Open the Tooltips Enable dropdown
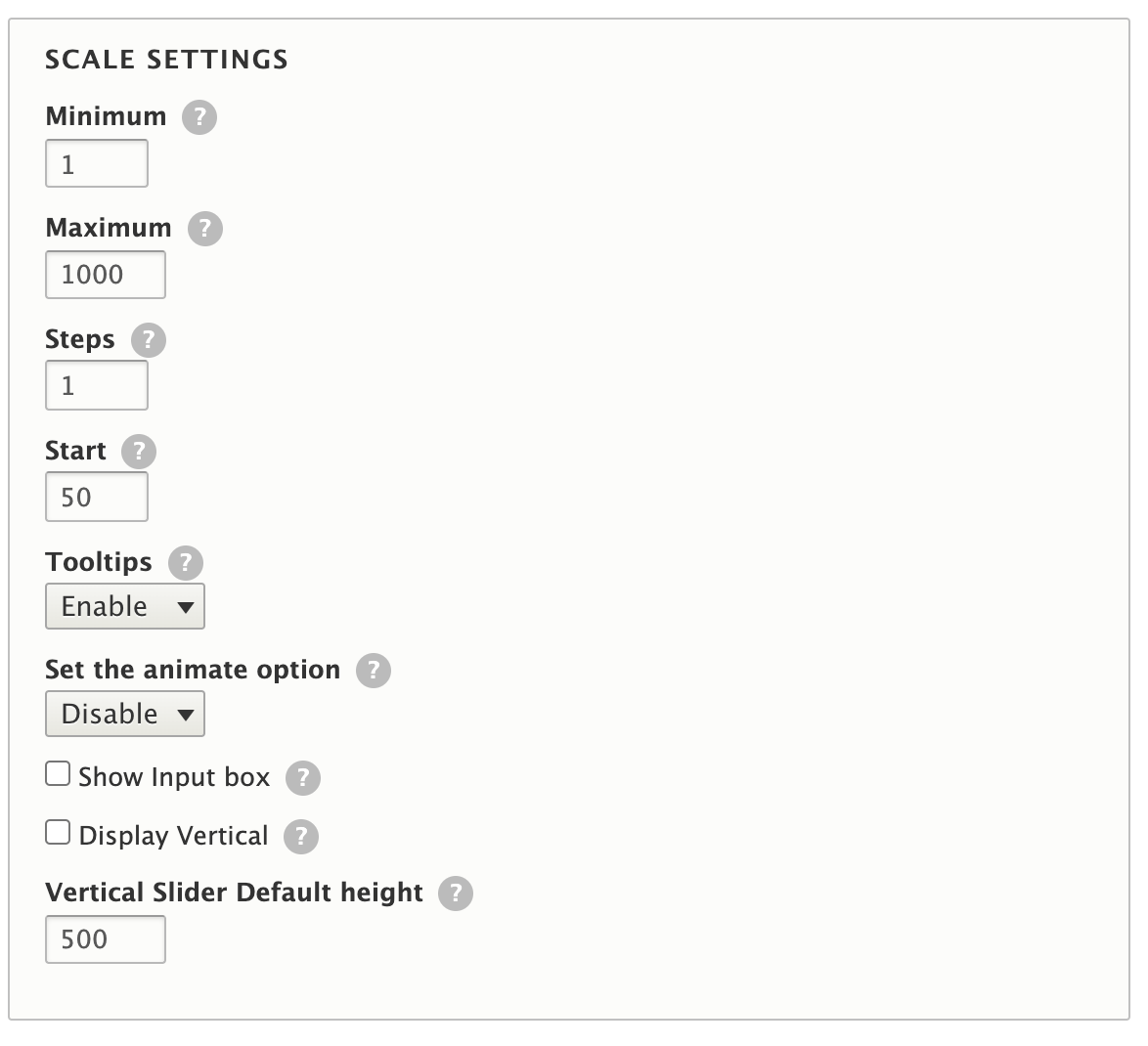 click(125, 606)
